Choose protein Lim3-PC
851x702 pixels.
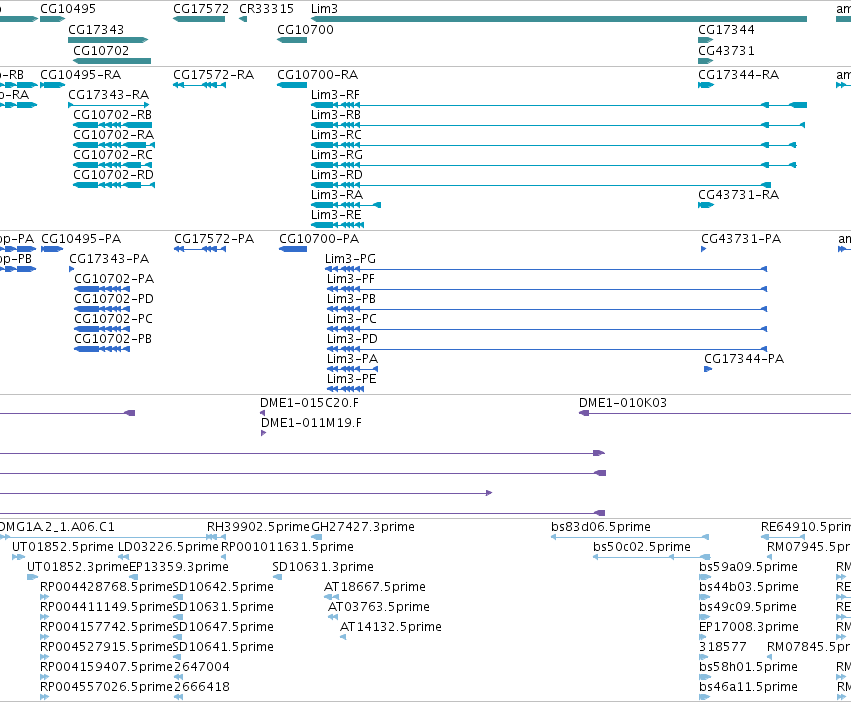click(x=352, y=319)
